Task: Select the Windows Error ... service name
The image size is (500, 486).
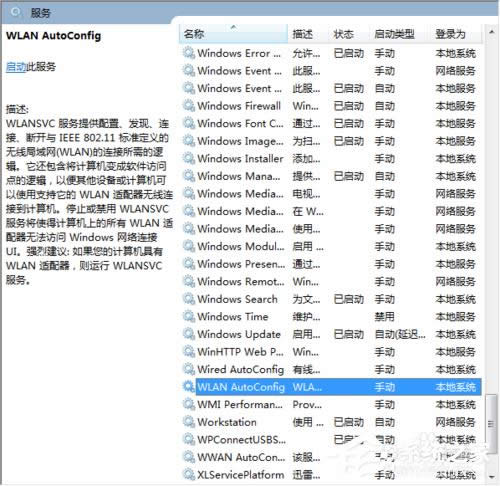Action: pyautogui.click(x=239, y=53)
